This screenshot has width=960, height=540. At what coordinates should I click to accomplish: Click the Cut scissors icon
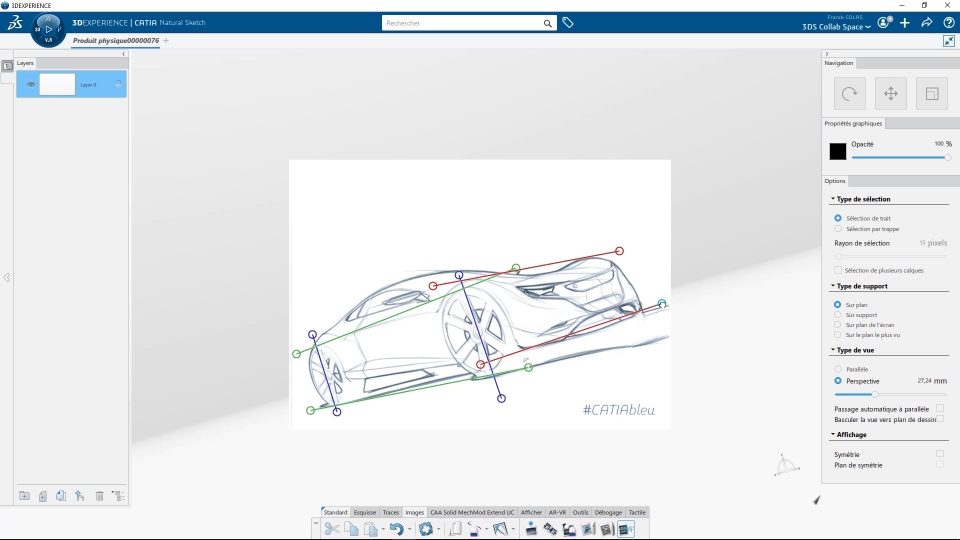(332, 528)
